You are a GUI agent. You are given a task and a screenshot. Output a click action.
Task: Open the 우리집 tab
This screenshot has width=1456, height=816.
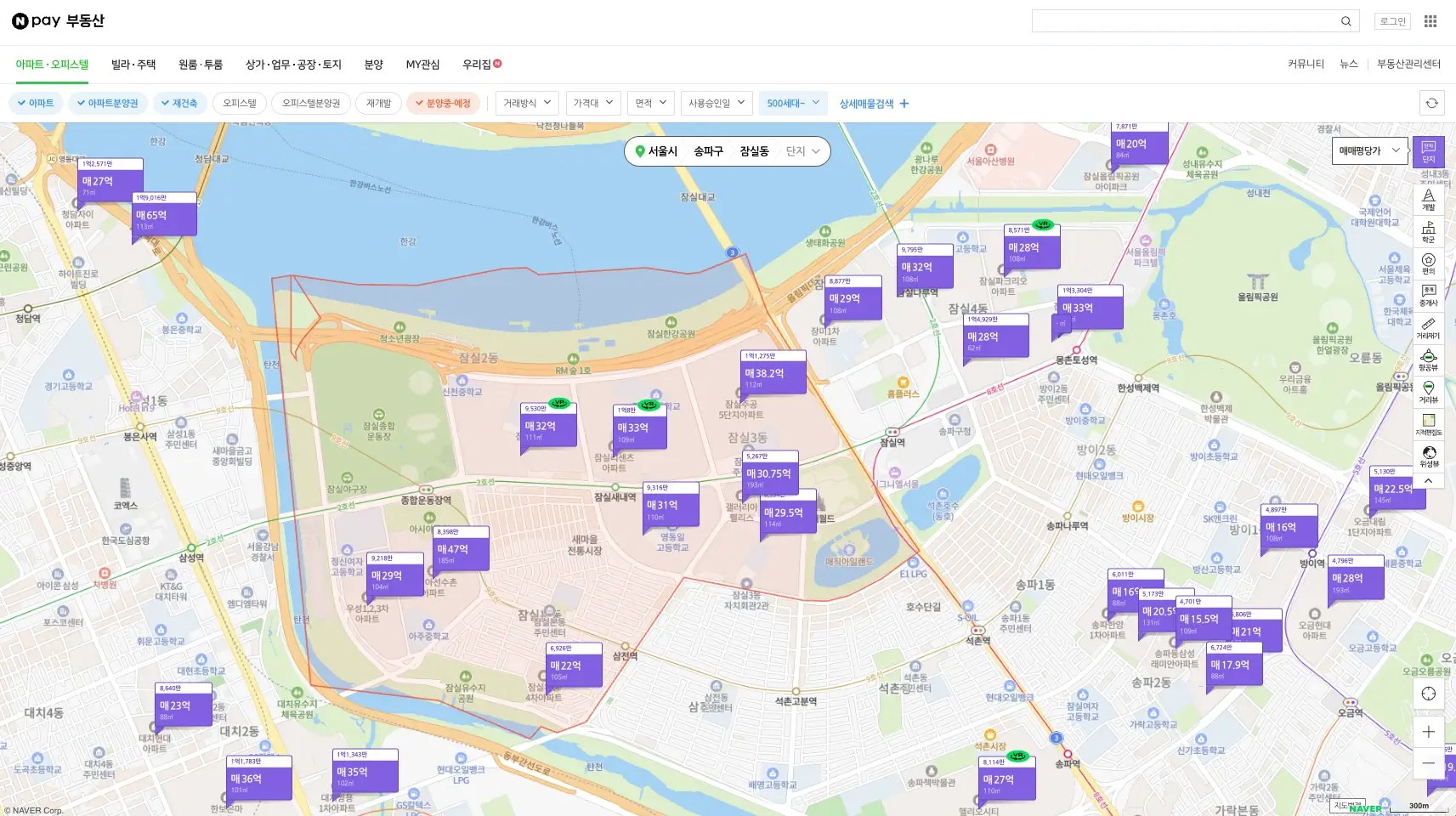pyautogui.click(x=481, y=65)
